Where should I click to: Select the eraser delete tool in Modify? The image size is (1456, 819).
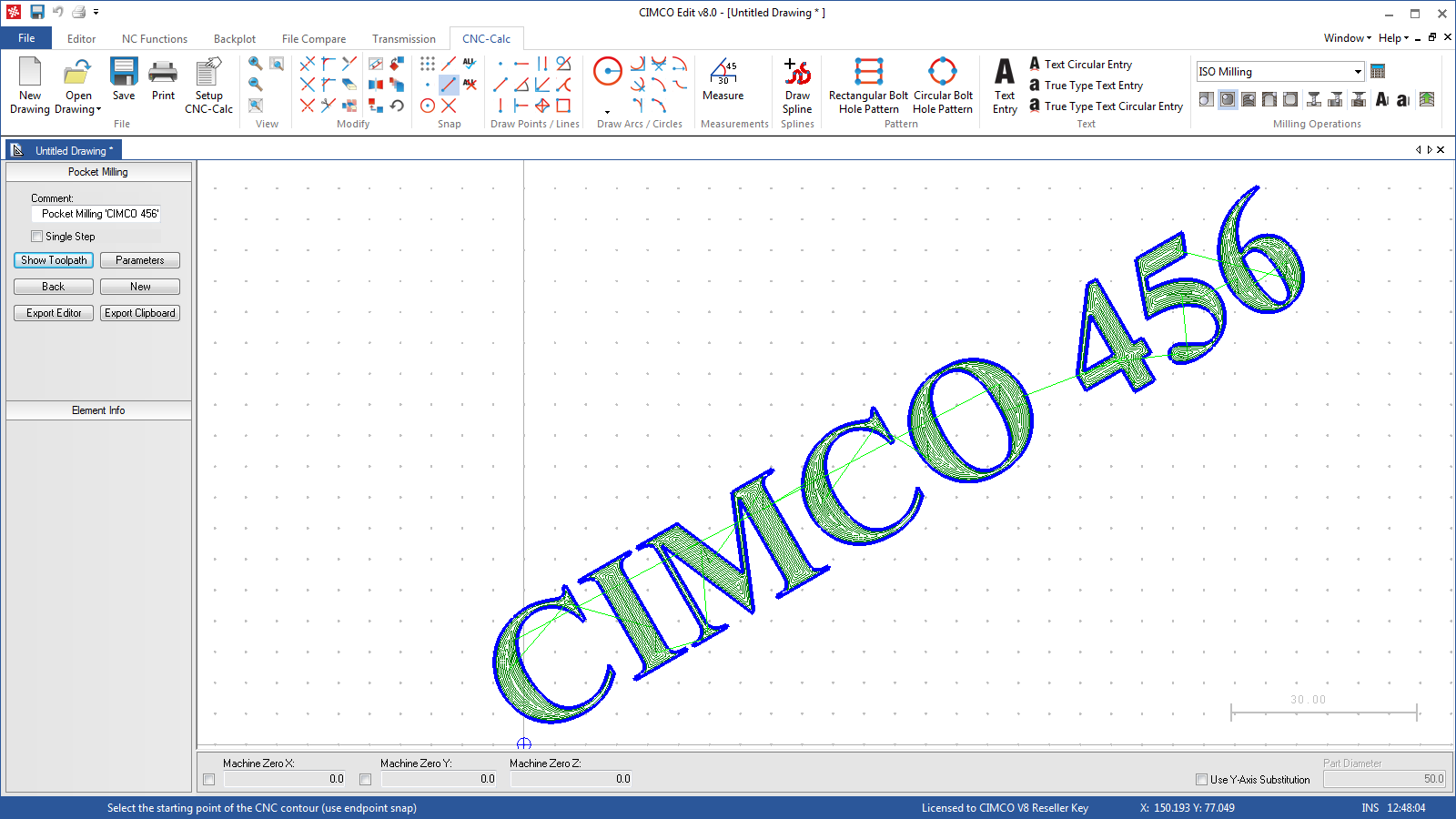pos(349,85)
